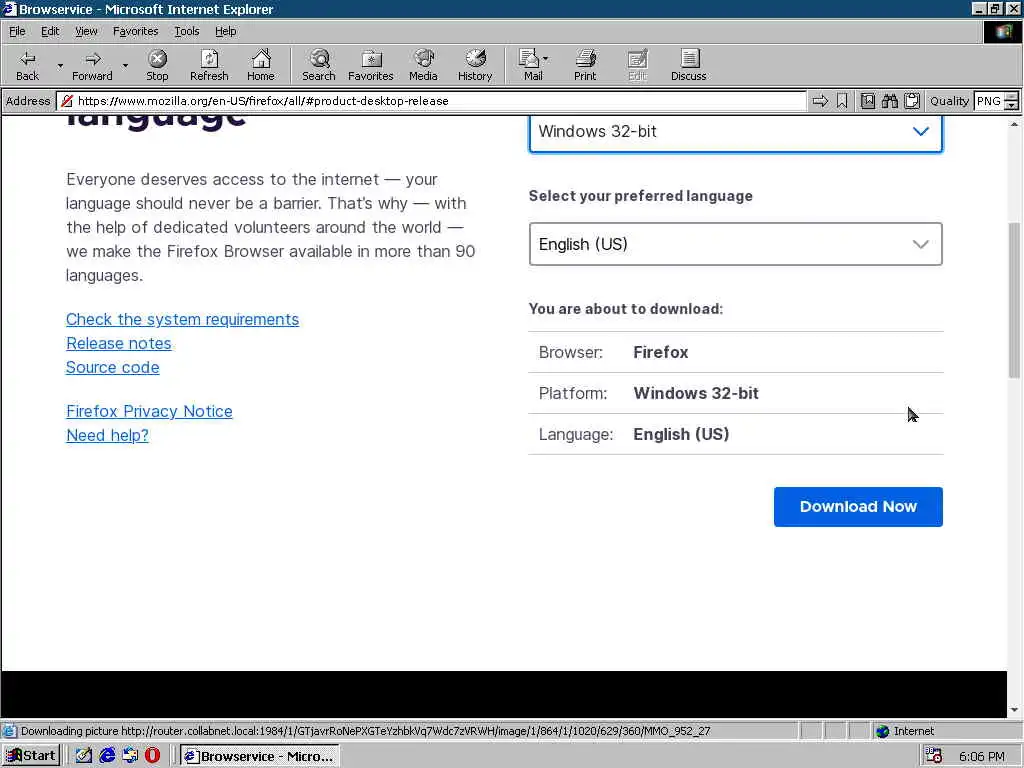Open the Source code link
1024x768 pixels.
(112, 368)
